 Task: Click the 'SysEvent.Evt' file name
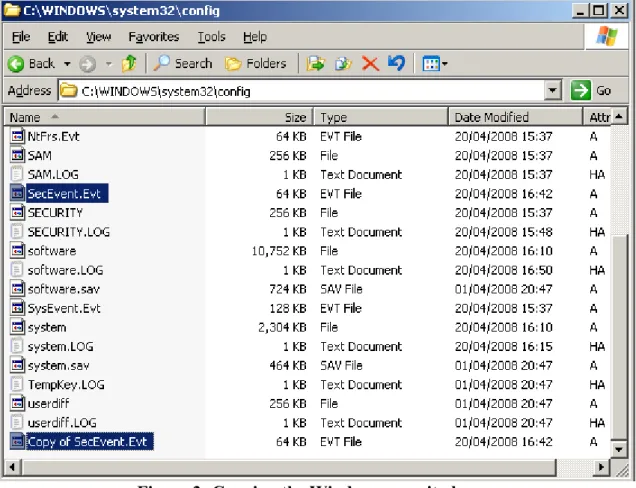click(x=64, y=308)
